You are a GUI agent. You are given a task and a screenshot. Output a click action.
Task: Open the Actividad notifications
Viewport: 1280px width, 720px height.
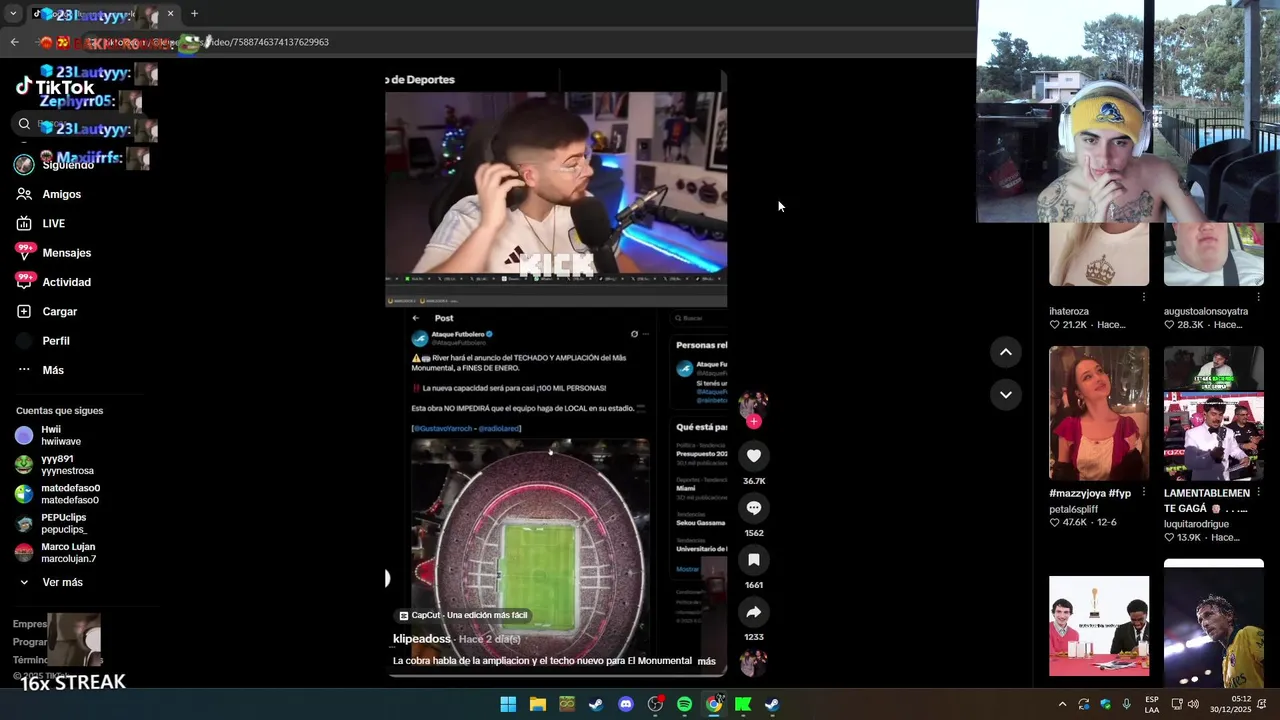pyautogui.click(x=54, y=282)
